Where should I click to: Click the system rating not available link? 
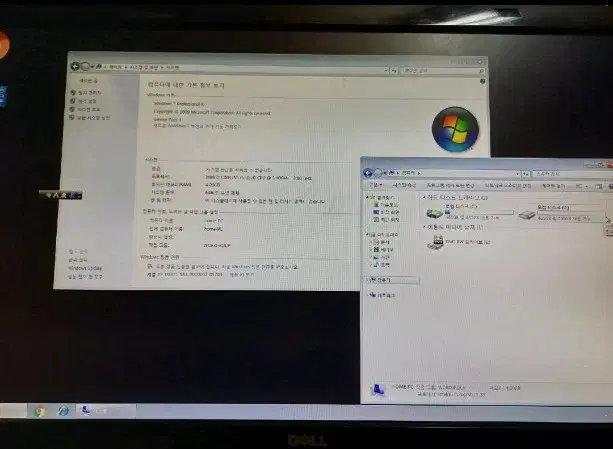(x=238, y=170)
